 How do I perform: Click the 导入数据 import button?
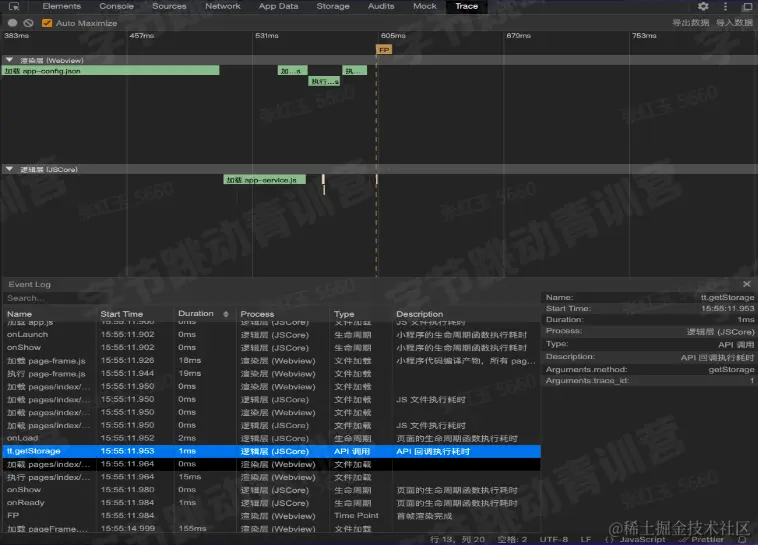pos(734,23)
